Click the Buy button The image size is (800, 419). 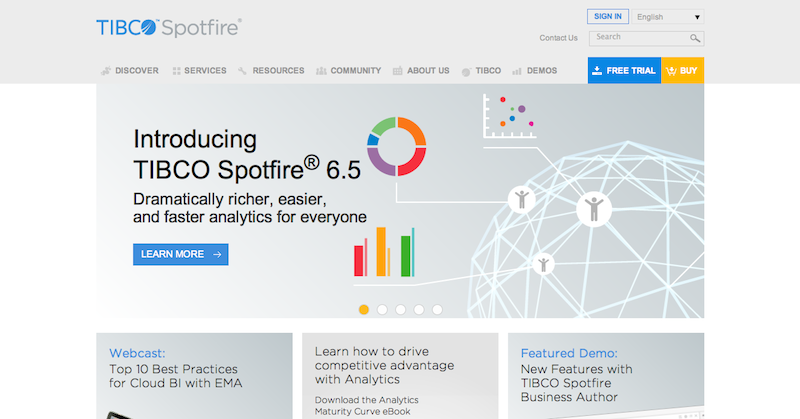pyautogui.click(x=683, y=70)
